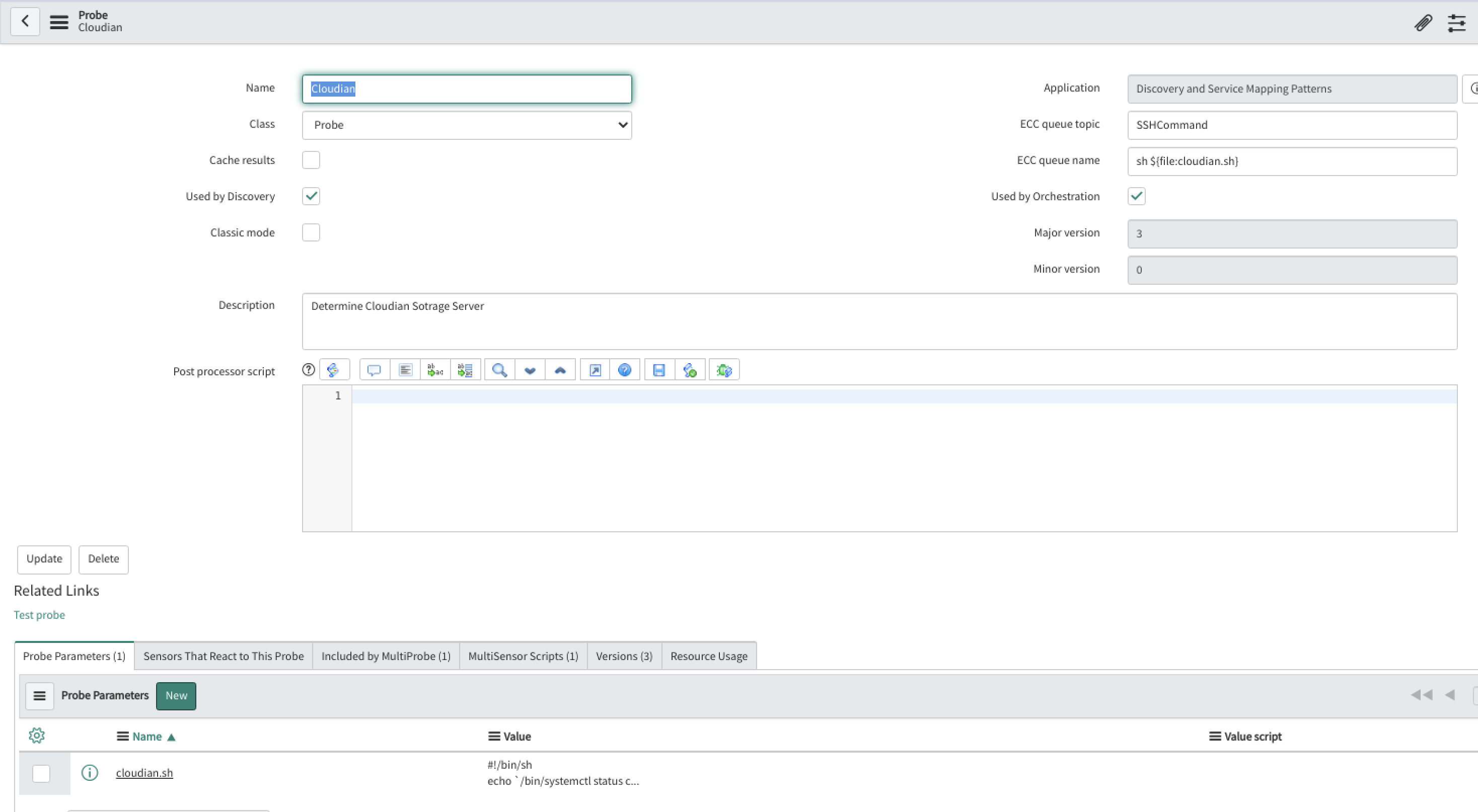
Task: Click the Test probe related link
Action: coord(40,615)
